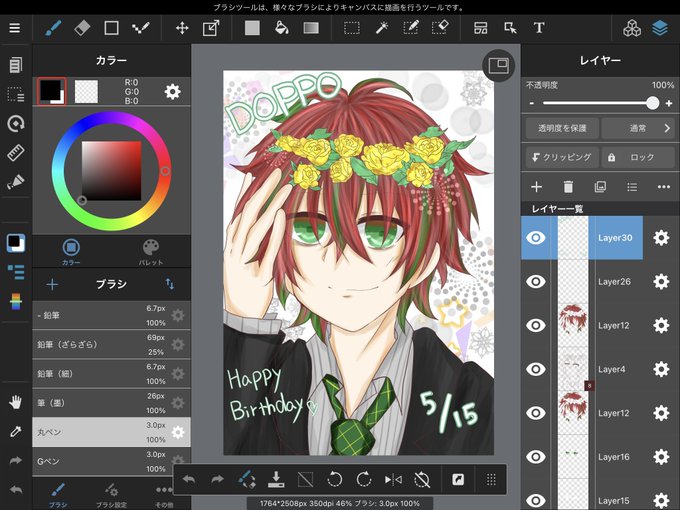Click undo arrow in bottom bar

click(189, 479)
